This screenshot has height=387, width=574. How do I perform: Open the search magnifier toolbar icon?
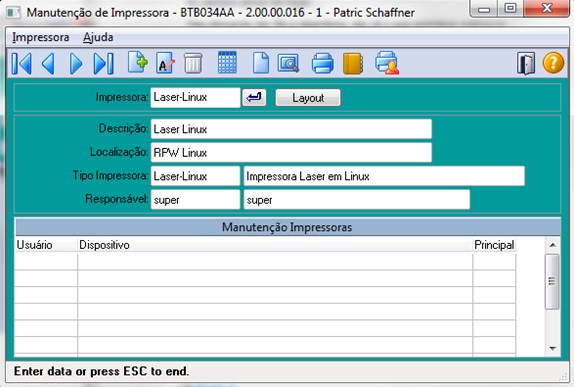click(x=288, y=63)
